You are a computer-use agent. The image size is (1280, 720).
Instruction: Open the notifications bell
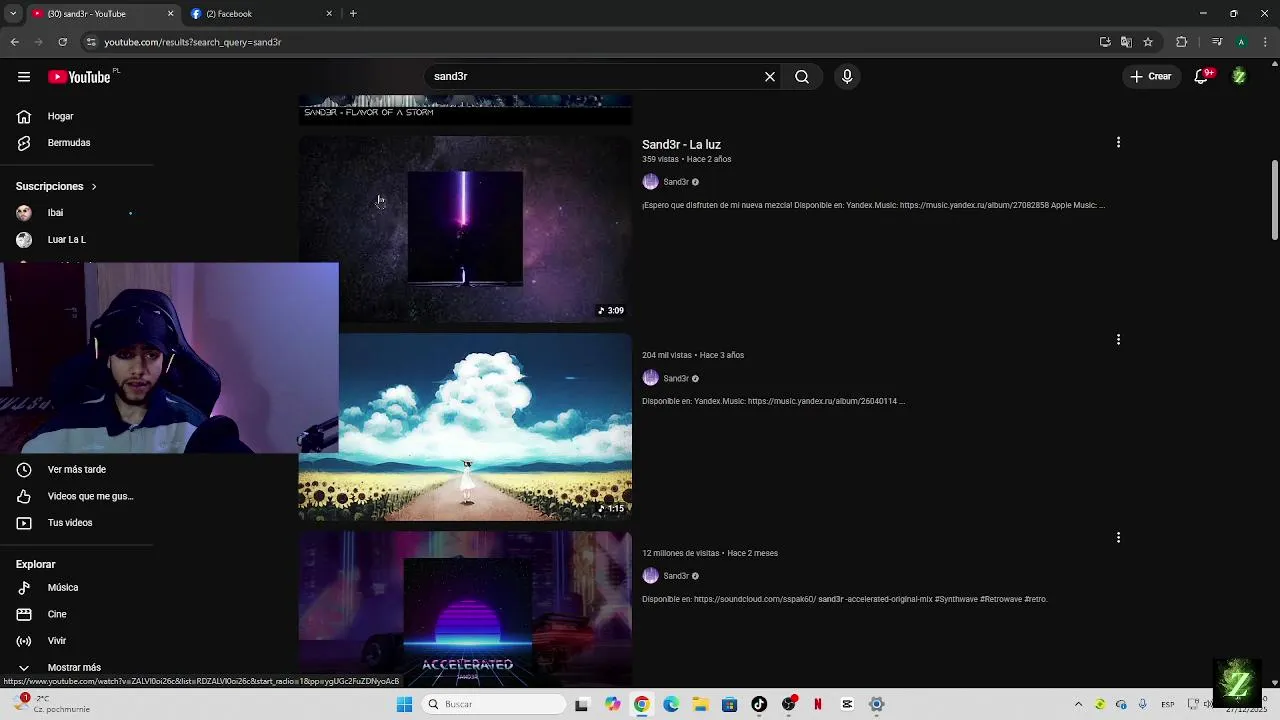click(x=1203, y=76)
